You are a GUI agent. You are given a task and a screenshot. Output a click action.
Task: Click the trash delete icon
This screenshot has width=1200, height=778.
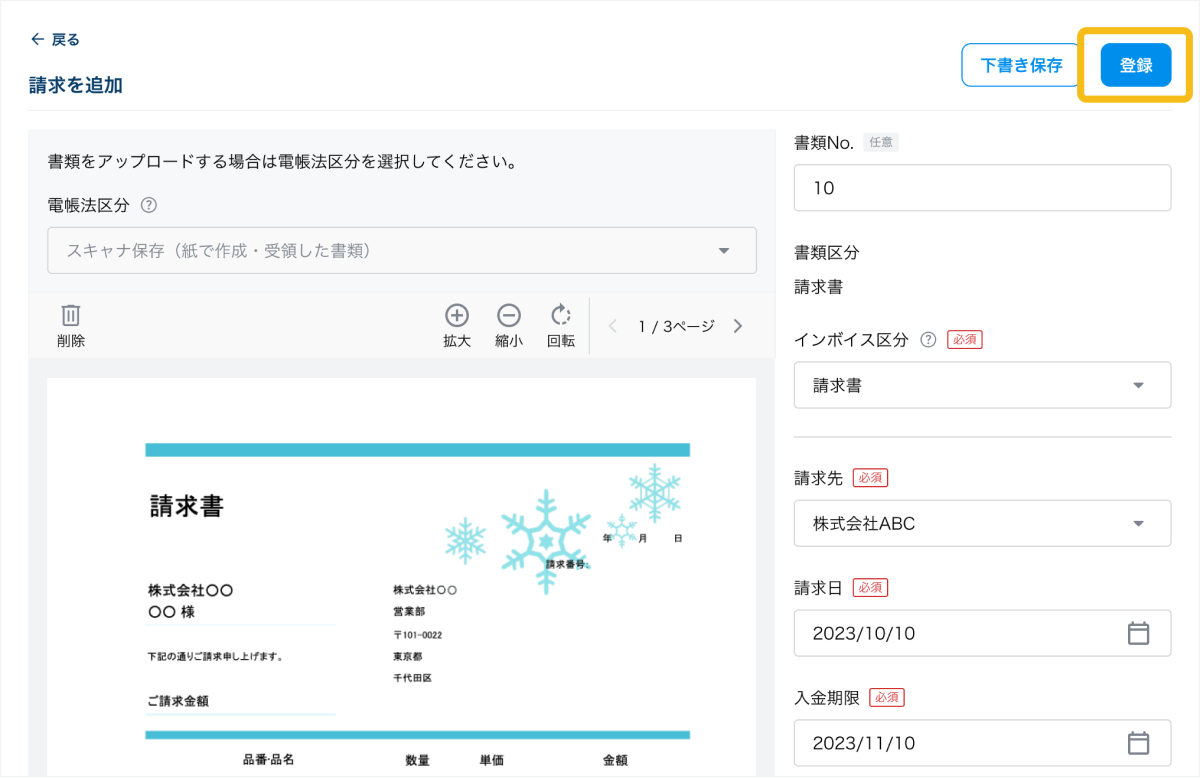pos(71,316)
